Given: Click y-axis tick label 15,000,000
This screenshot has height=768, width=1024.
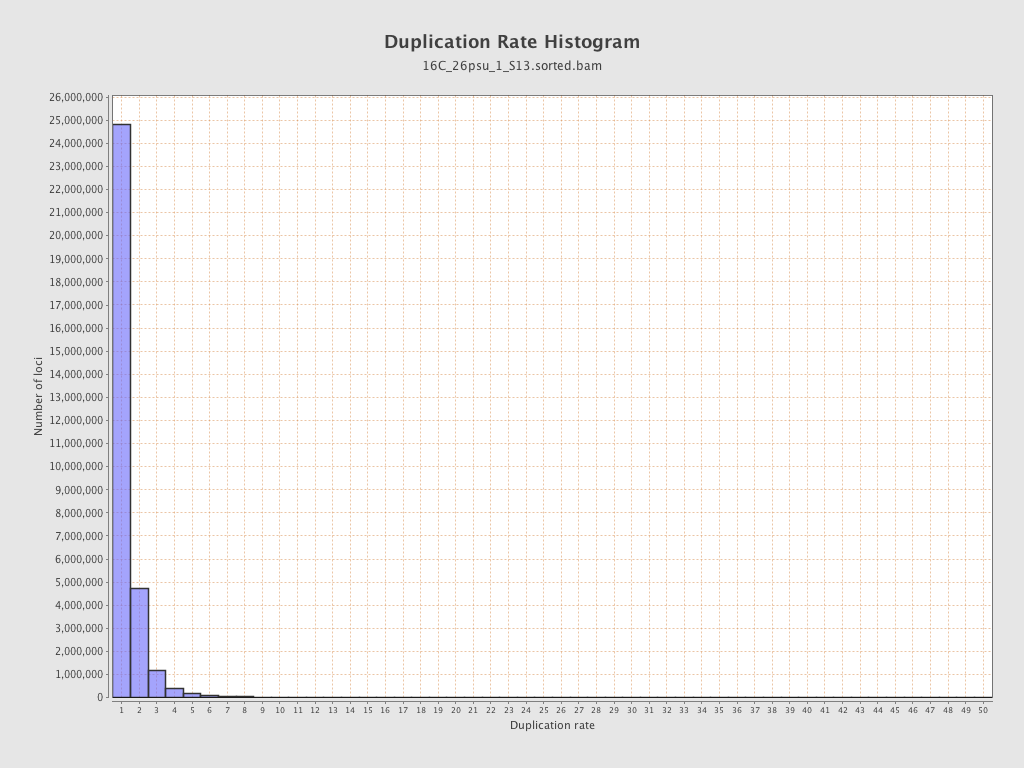Looking at the screenshot, I should 76,351.
